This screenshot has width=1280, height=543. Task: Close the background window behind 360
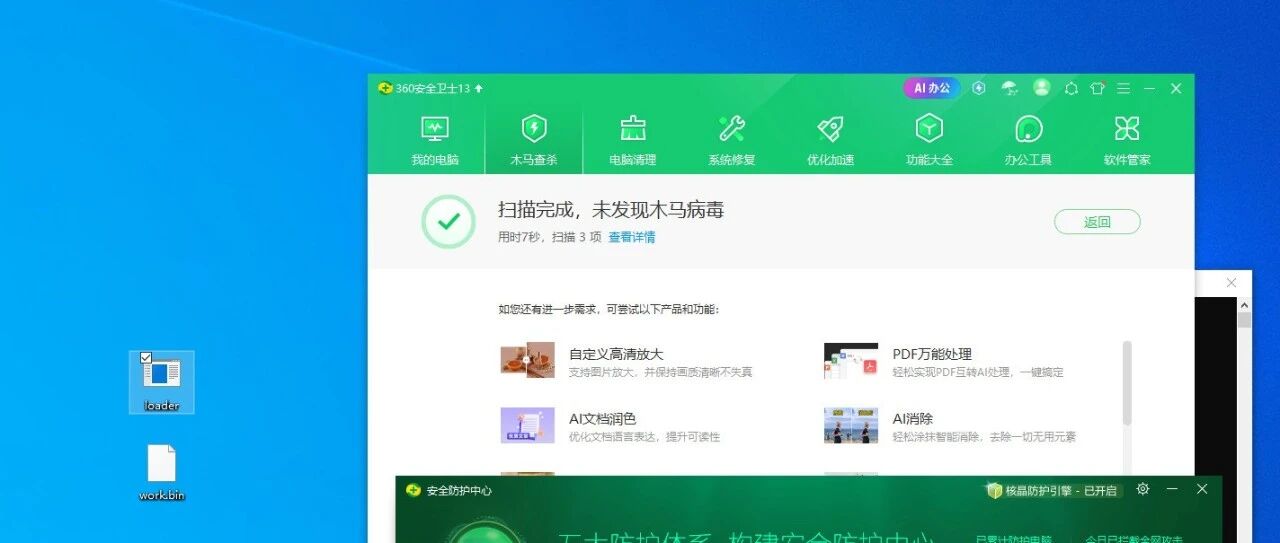(x=1231, y=283)
